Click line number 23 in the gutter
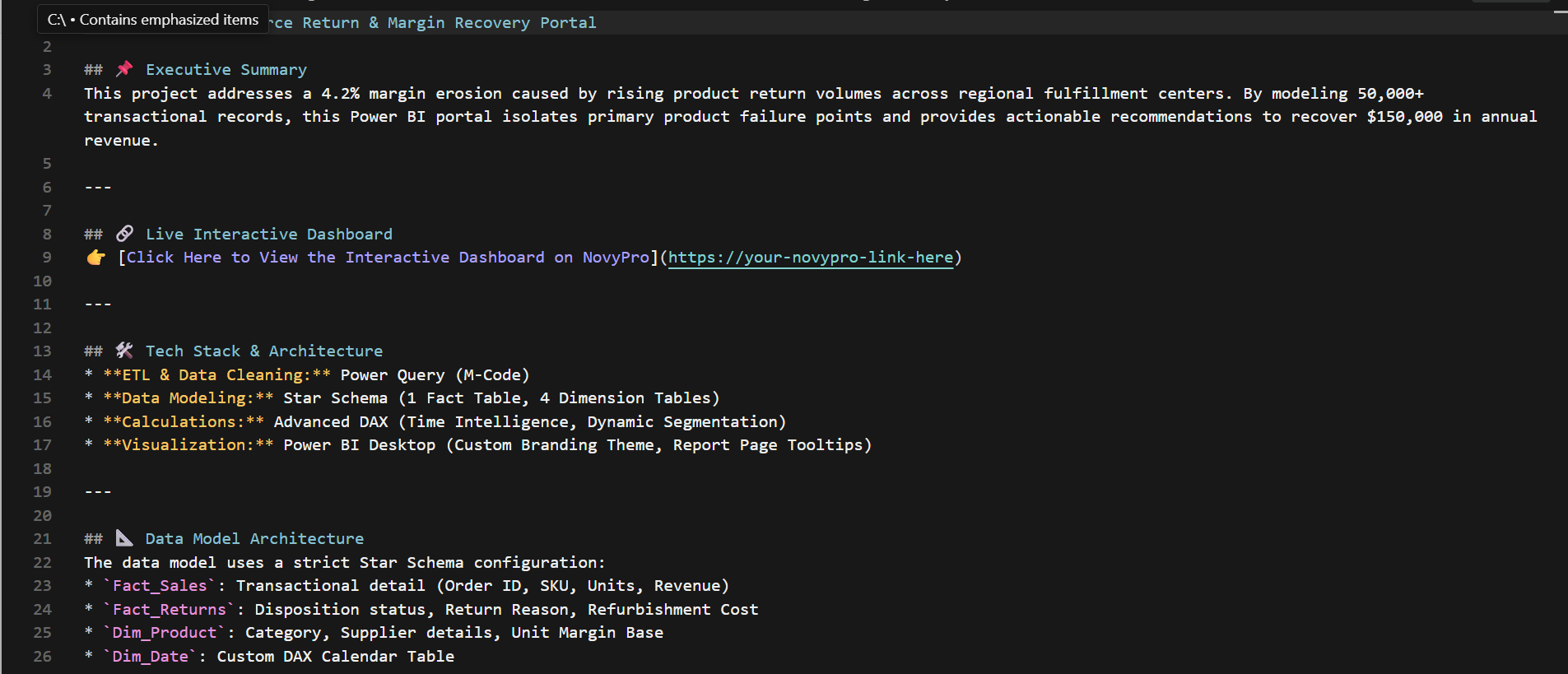 [x=42, y=586]
